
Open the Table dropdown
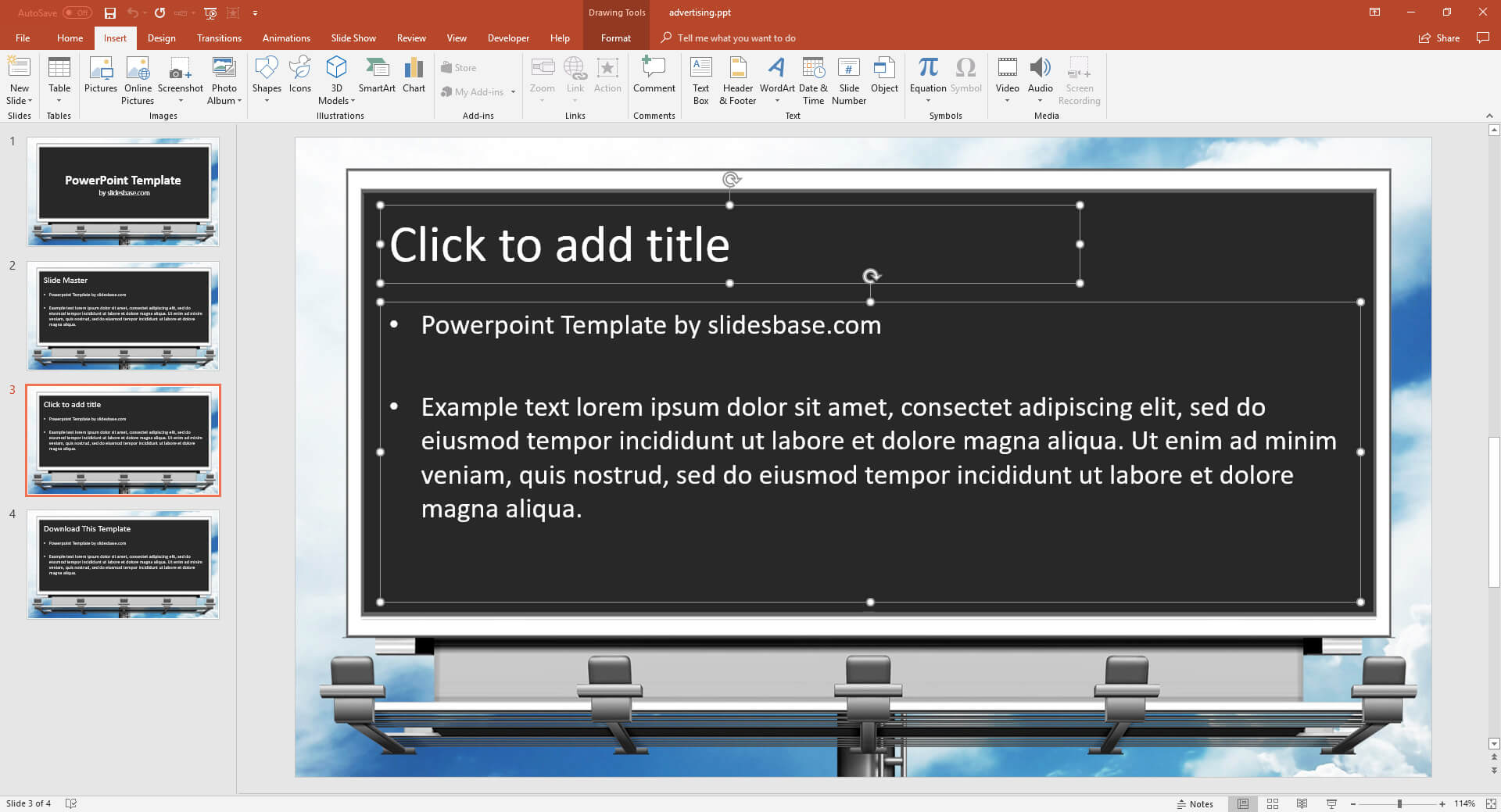59,100
